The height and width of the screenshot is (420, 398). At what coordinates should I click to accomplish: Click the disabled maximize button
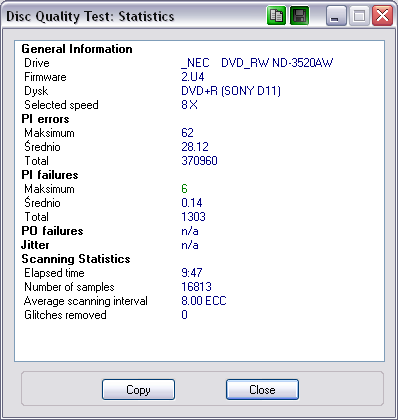(x=359, y=16)
